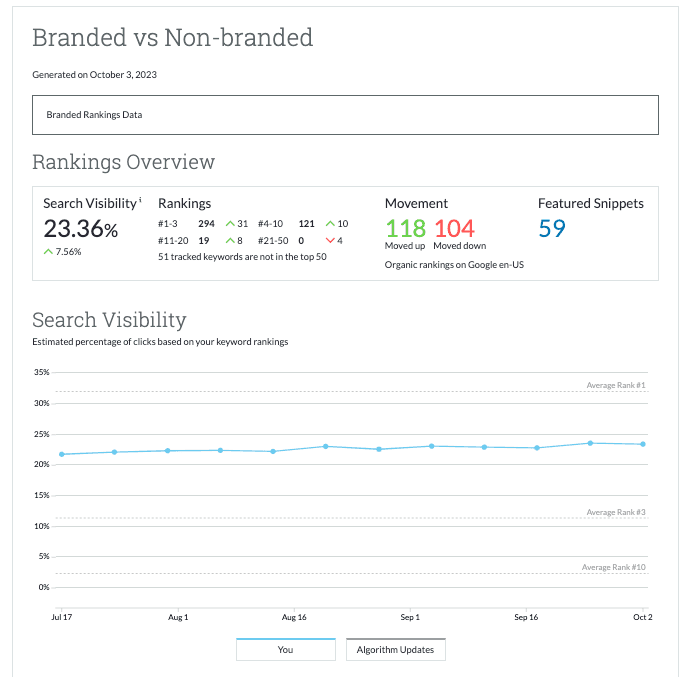The image size is (697, 677).
Task: Click the 59 Featured Snippets count
Action: point(552,229)
